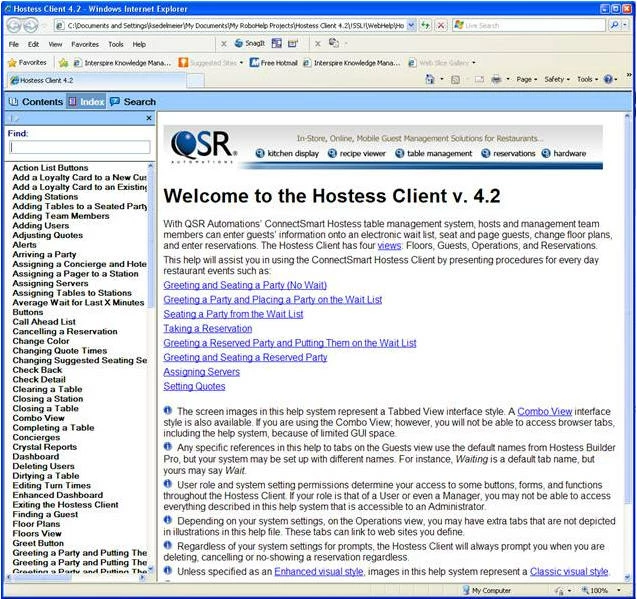The height and width of the screenshot is (599, 637).
Task: Launch the SnagIt toolbar button
Action: [250, 43]
